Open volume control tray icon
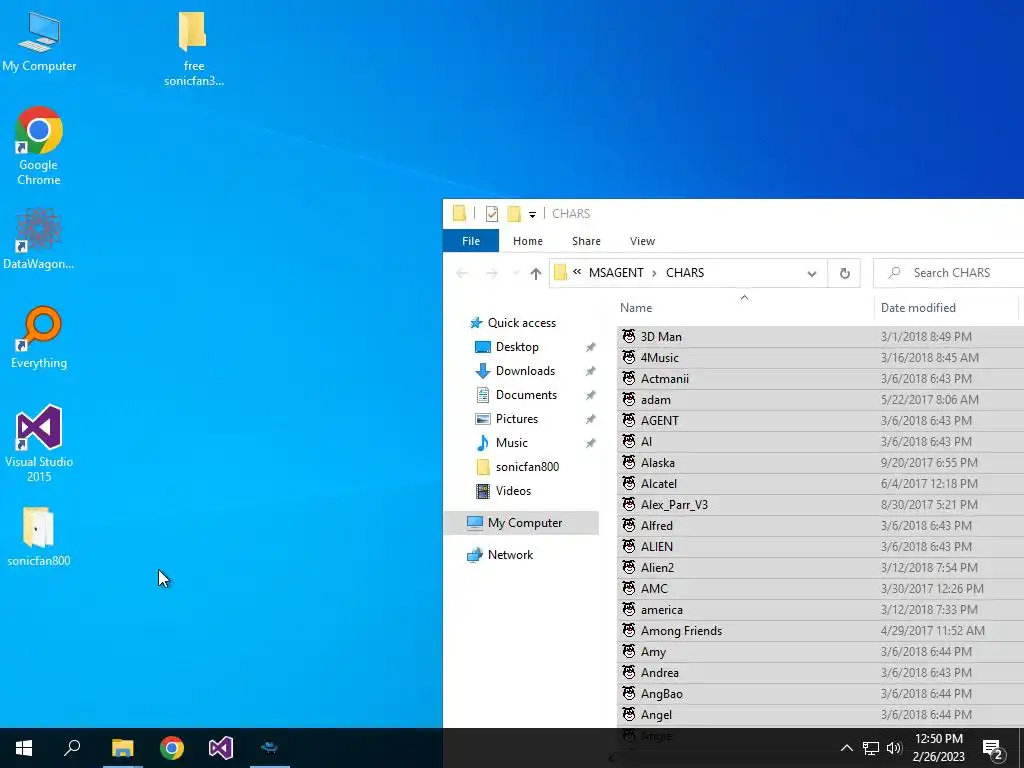The height and width of the screenshot is (768, 1024). coord(894,748)
